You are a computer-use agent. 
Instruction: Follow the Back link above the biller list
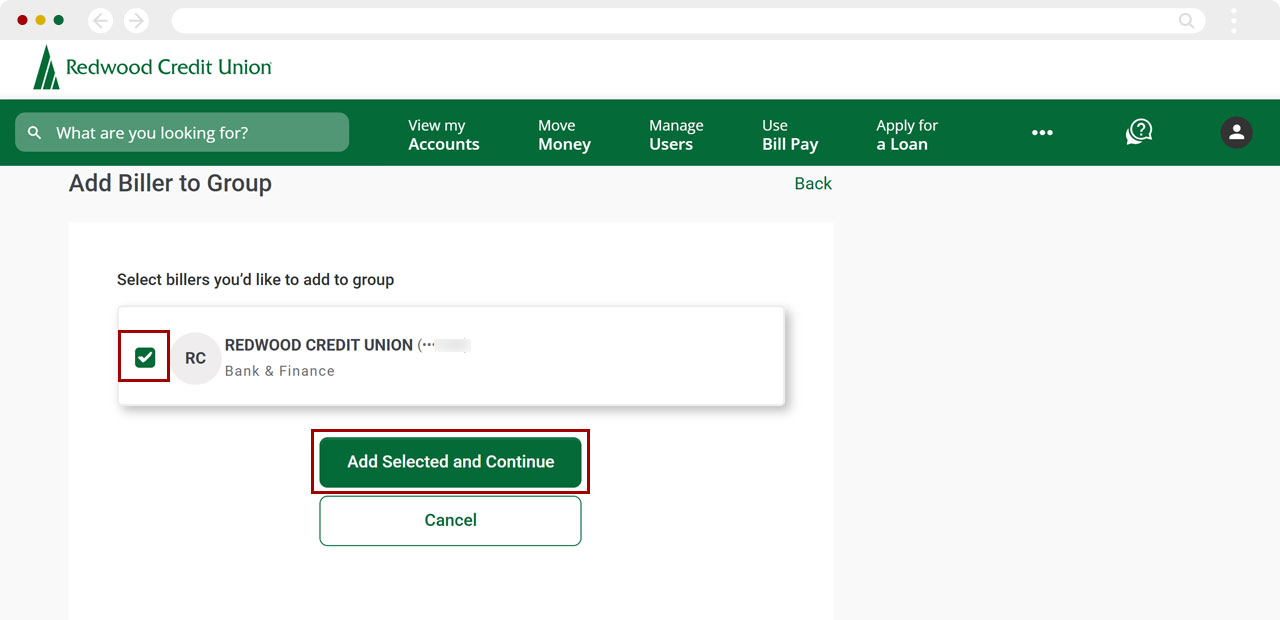(x=813, y=183)
